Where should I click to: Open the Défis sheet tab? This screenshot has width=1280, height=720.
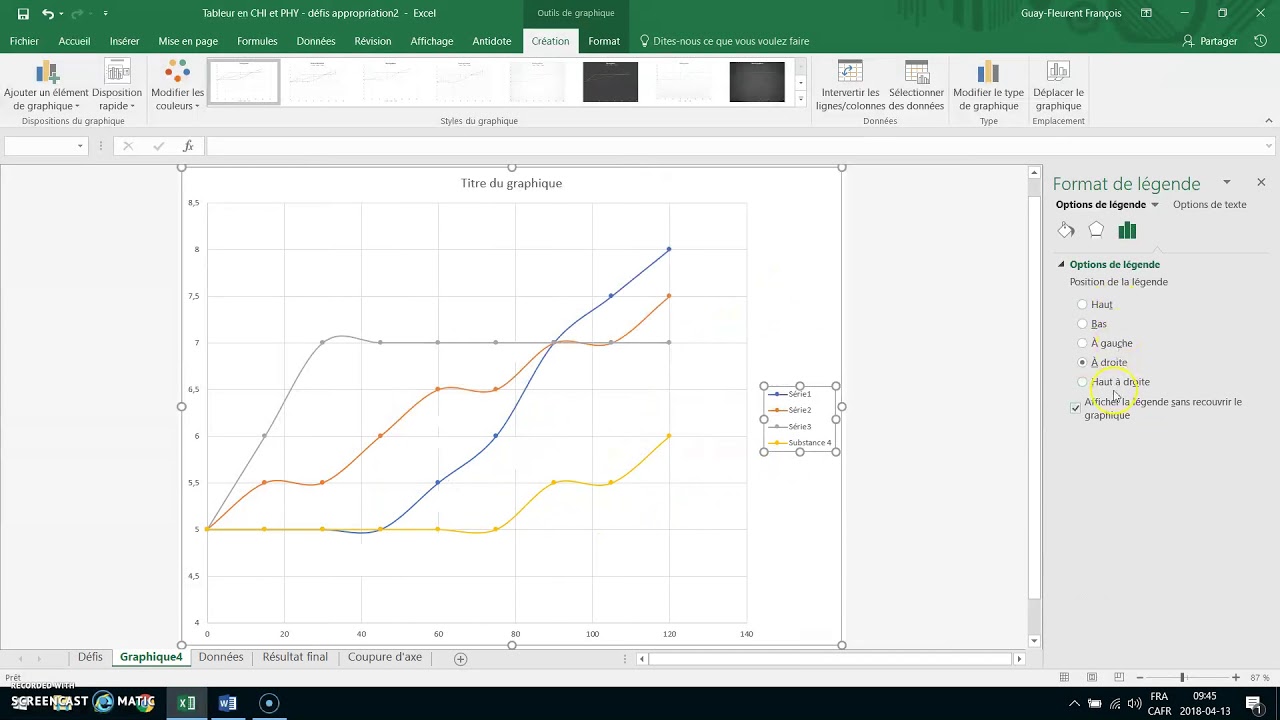click(90, 657)
